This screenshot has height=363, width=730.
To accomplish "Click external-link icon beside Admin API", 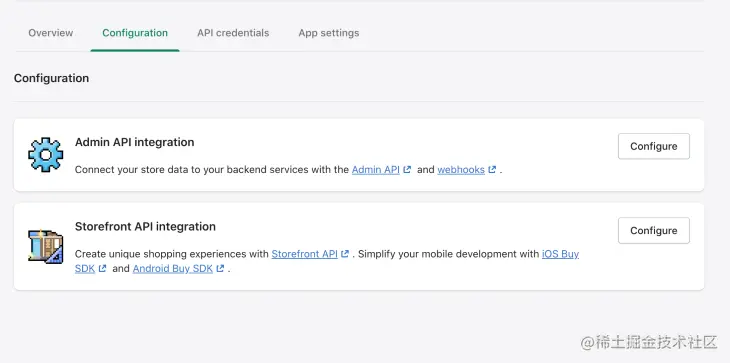I will click(407, 169).
